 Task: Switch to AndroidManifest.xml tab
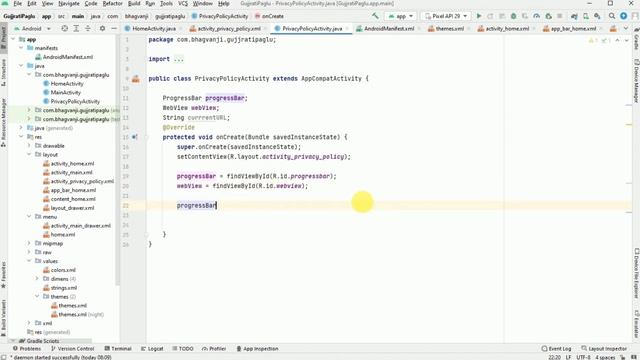point(389,29)
